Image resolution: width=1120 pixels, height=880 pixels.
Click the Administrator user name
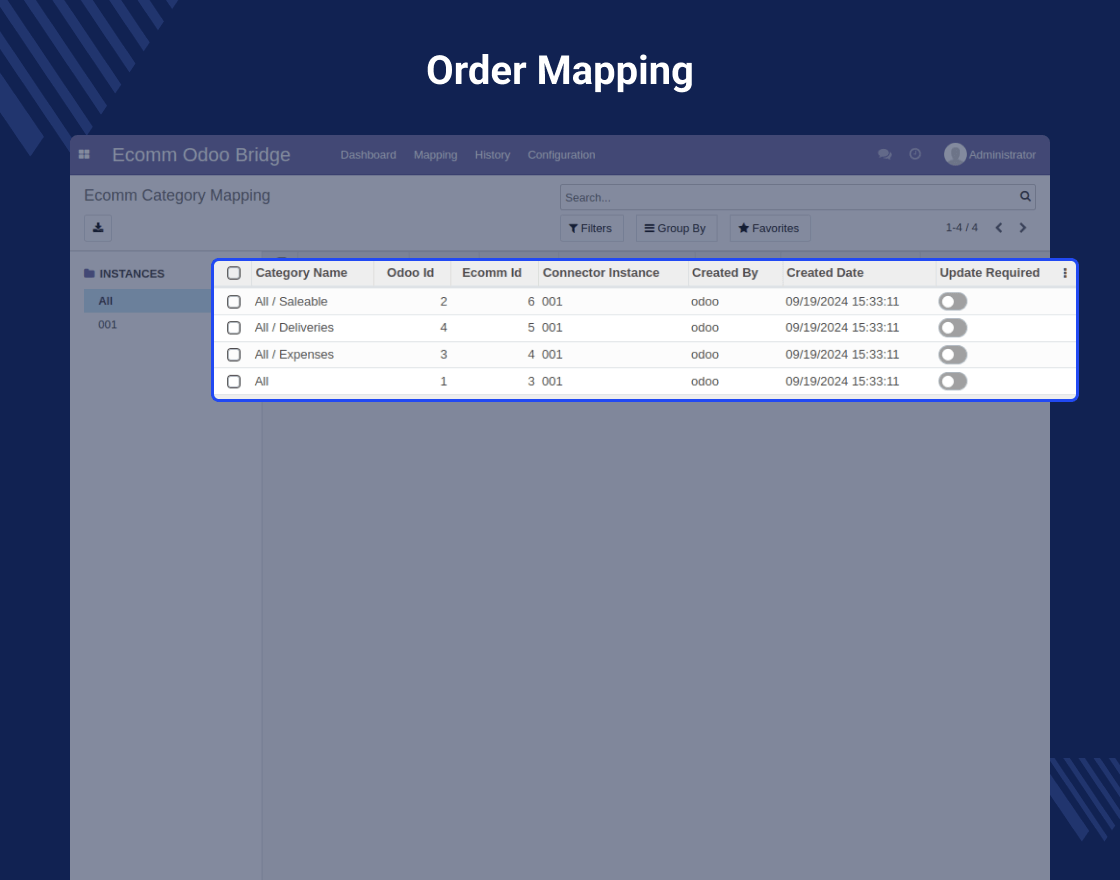point(1002,155)
